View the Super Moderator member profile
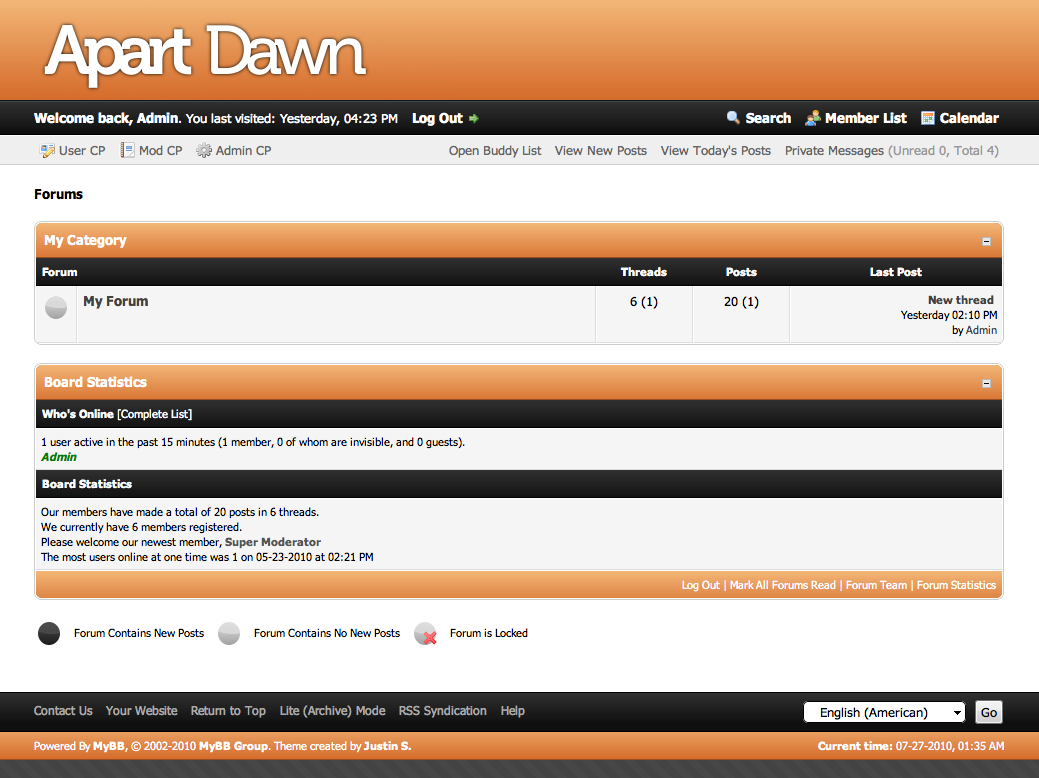The width and height of the screenshot is (1039, 778). coord(272,542)
